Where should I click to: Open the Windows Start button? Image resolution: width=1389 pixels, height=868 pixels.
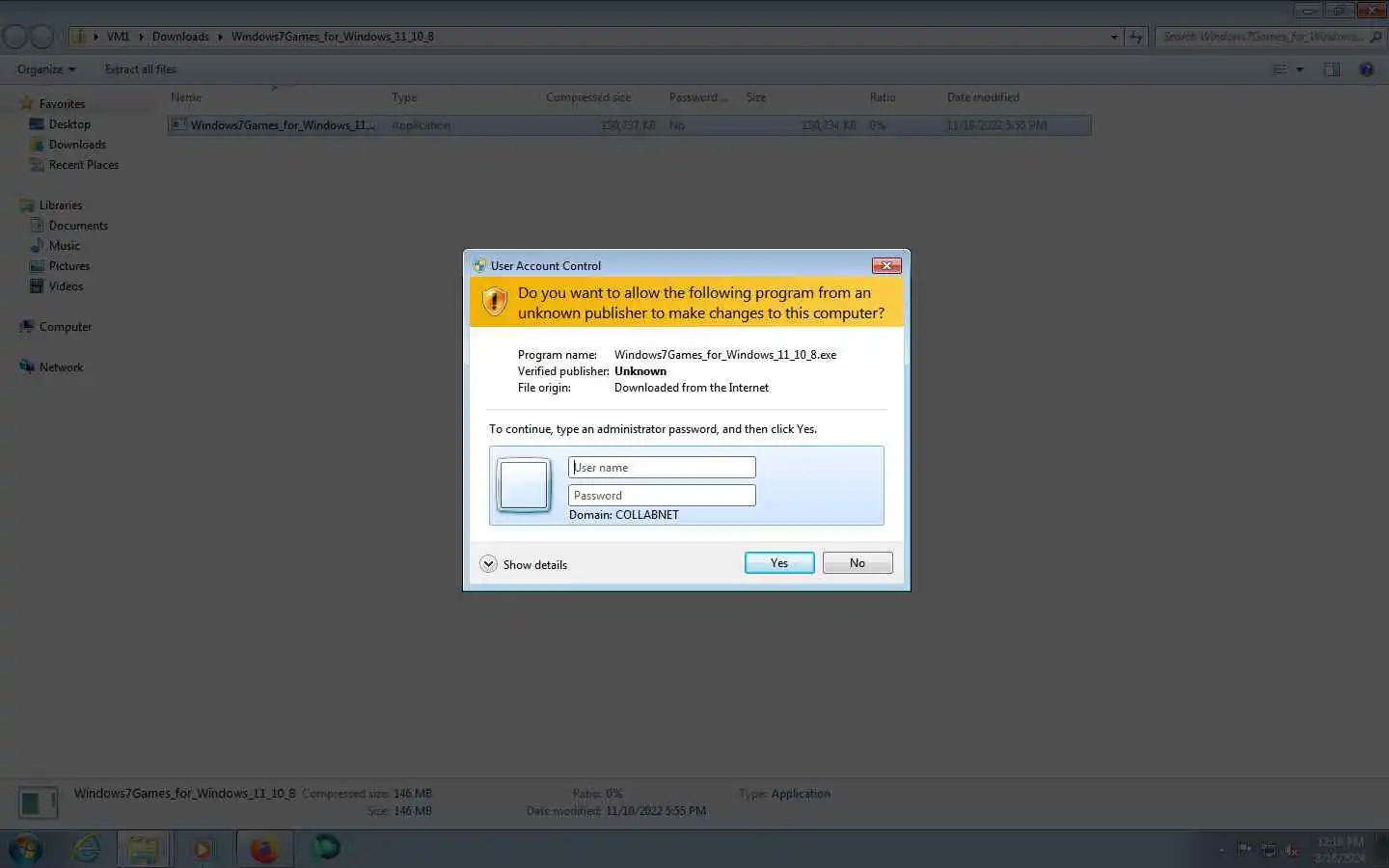26,849
